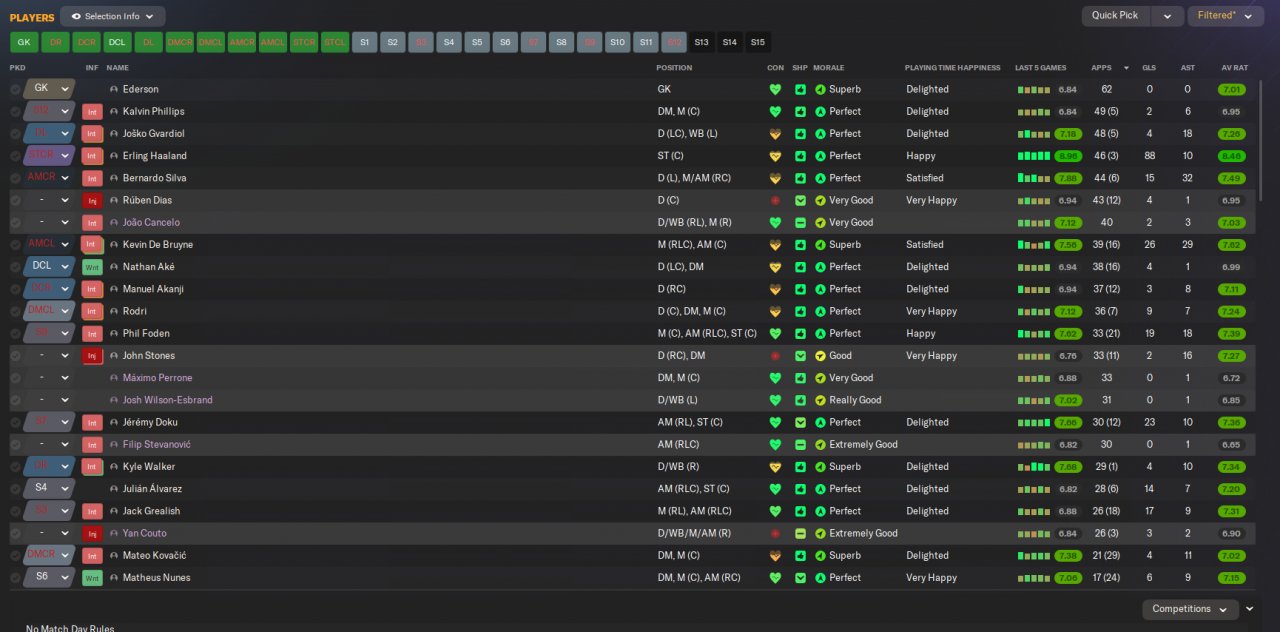Toggle the picked checkmark for Kalvin Phillips
The width and height of the screenshot is (1280, 632).
[15, 112]
